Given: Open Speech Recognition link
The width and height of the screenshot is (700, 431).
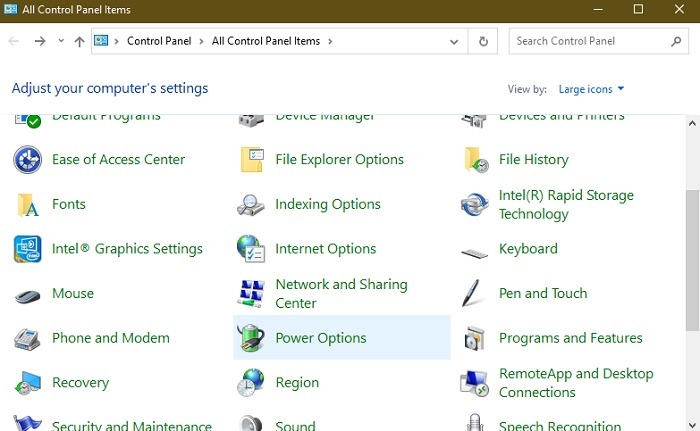Looking at the screenshot, I should coord(560,425).
